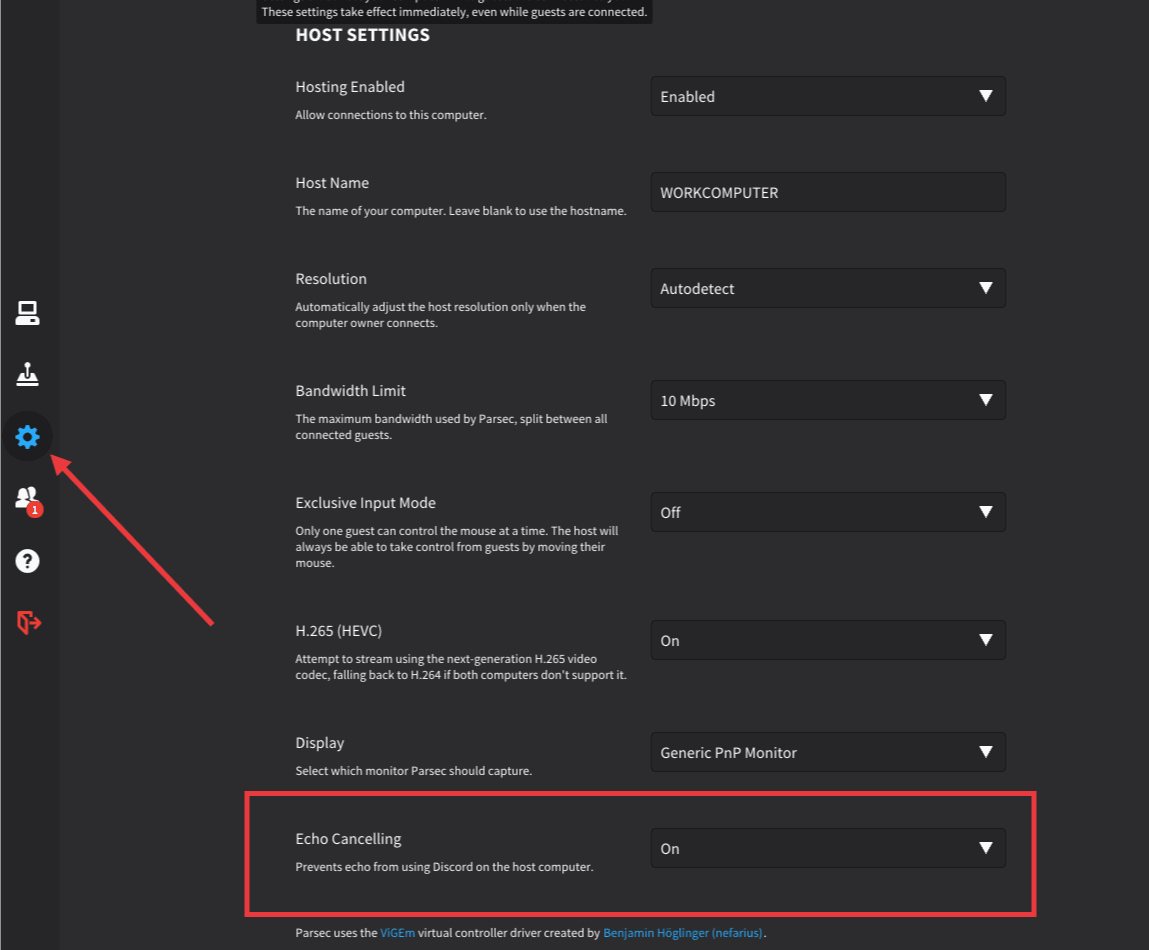Click the Host Name text field

click(827, 193)
